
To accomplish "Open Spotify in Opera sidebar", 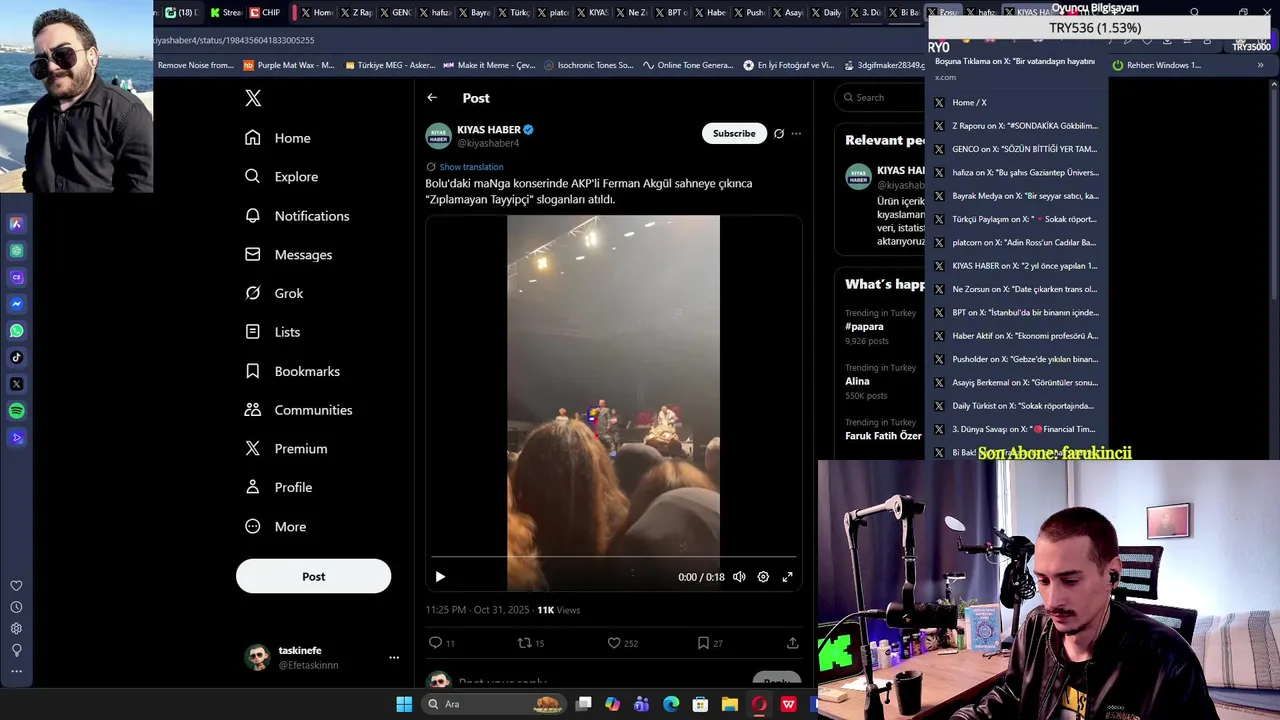I will pos(16,411).
